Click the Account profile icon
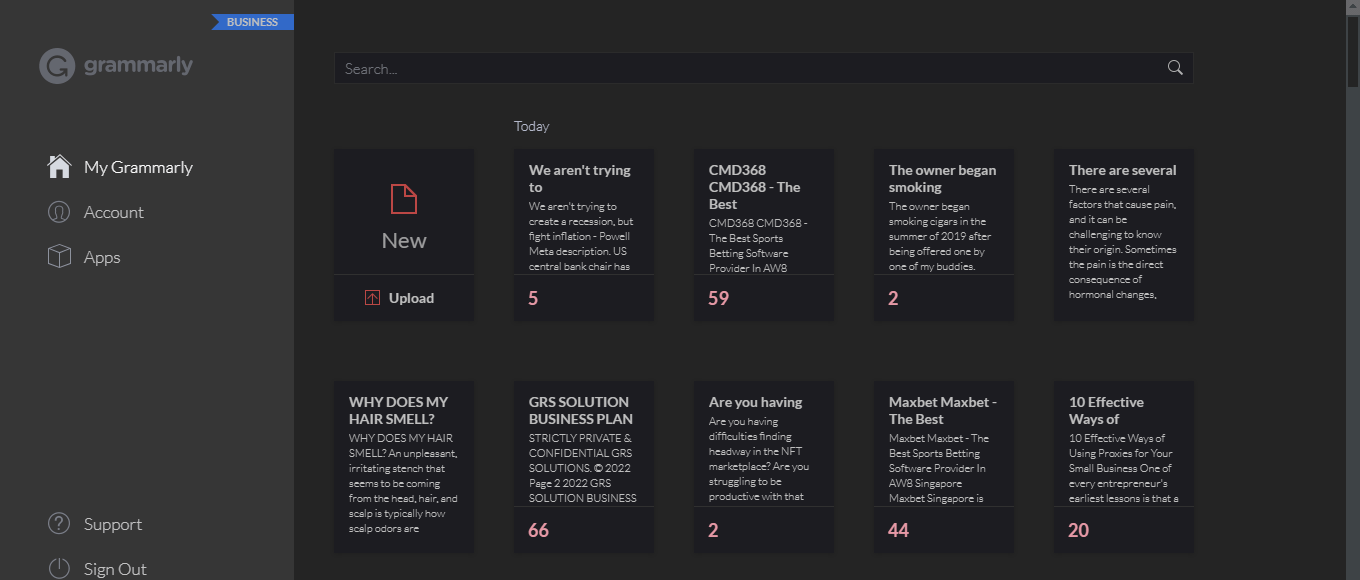This screenshot has width=1360, height=580. click(x=59, y=212)
